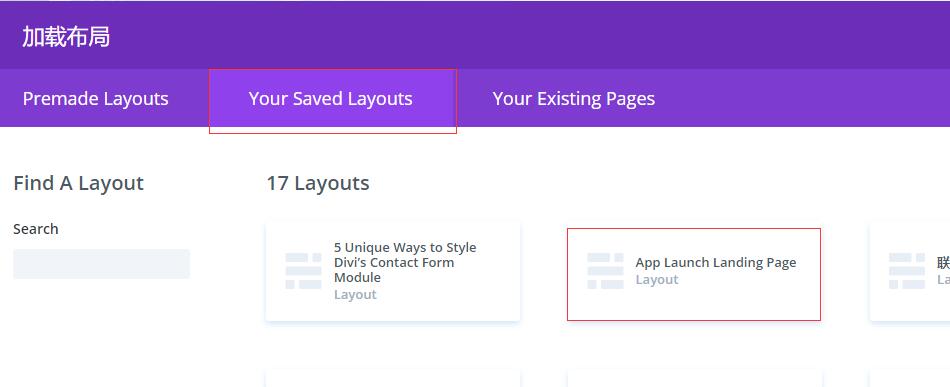Switch to the Premade Layouts tab
The height and width of the screenshot is (387, 950).
96,98
